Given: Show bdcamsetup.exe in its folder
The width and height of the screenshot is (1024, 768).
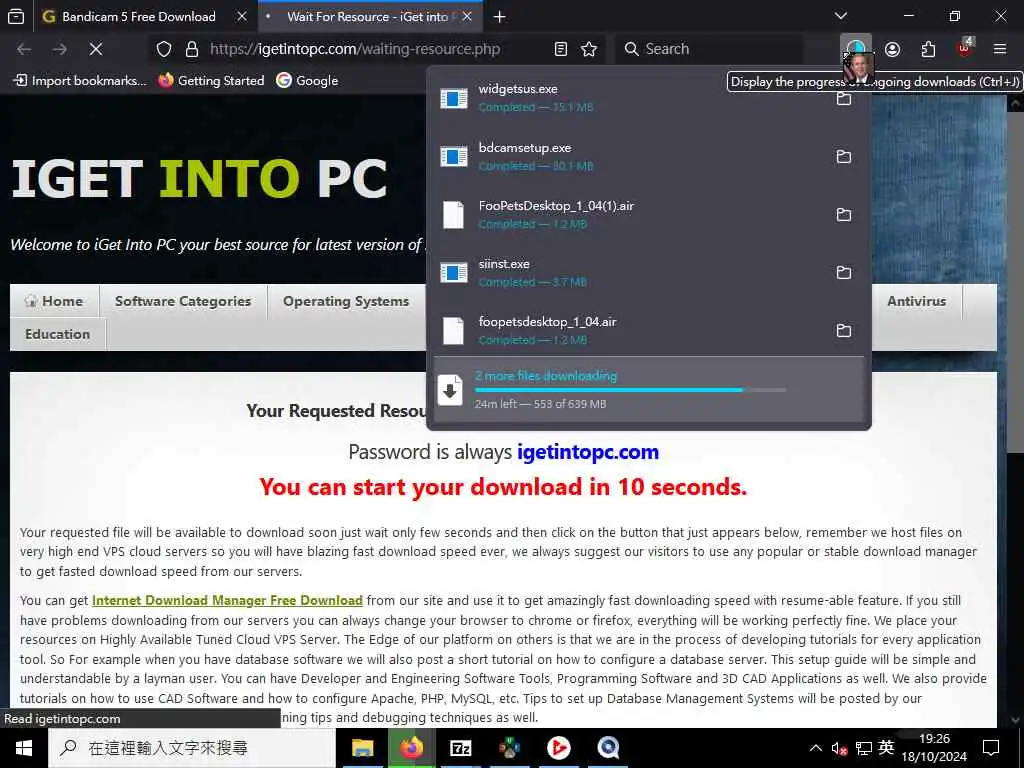Looking at the screenshot, I should pyautogui.click(x=844, y=157).
